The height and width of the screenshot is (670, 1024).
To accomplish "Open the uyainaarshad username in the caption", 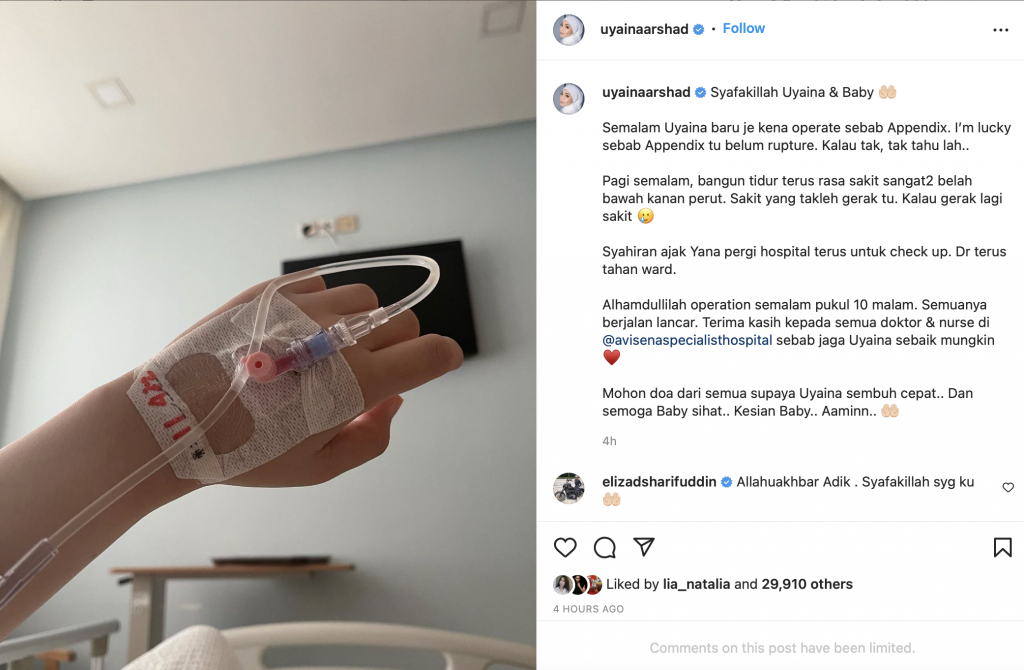I will [x=646, y=92].
